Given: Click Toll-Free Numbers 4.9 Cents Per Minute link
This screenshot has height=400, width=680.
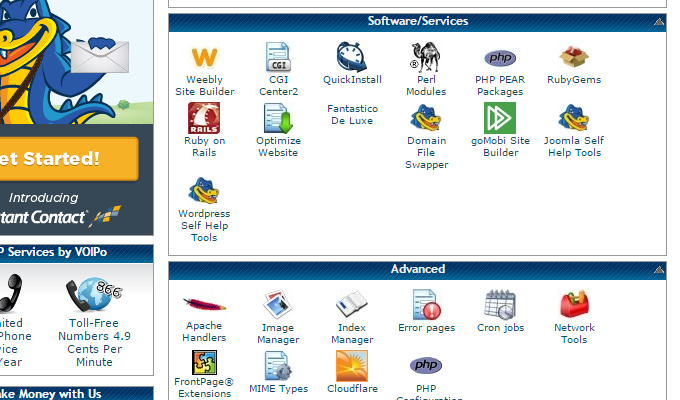Looking at the screenshot, I should 94,342.
